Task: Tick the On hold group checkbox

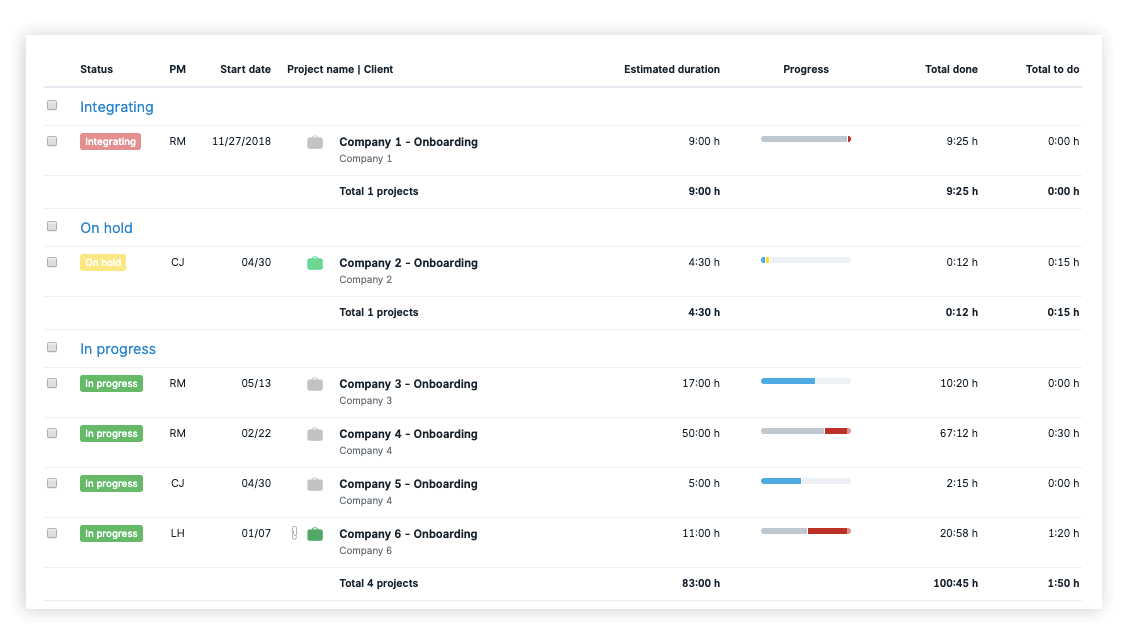Action: (52, 226)
